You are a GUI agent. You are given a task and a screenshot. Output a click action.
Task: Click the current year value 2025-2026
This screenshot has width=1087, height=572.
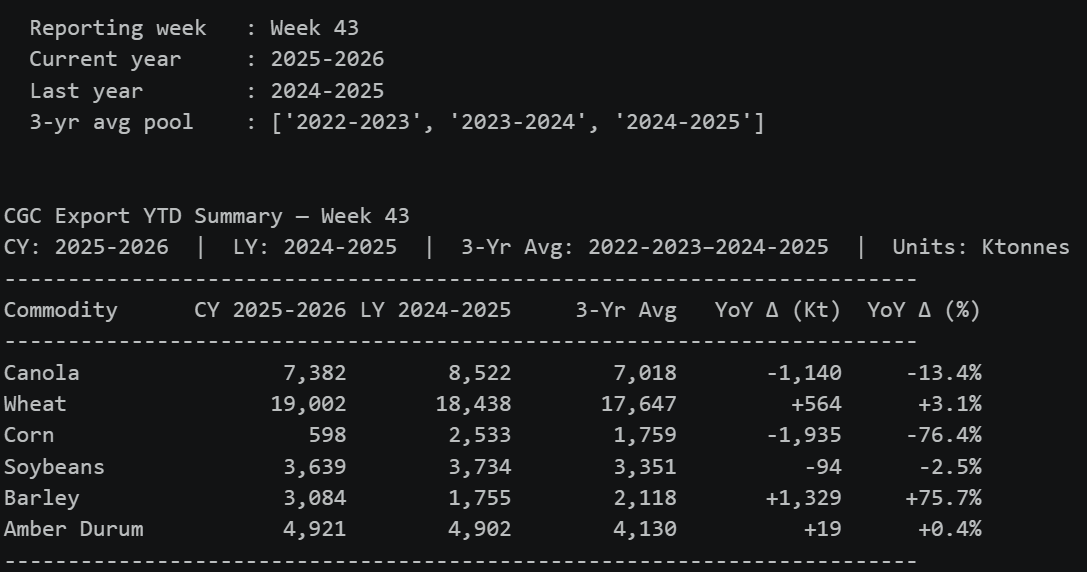click(327, 60)
